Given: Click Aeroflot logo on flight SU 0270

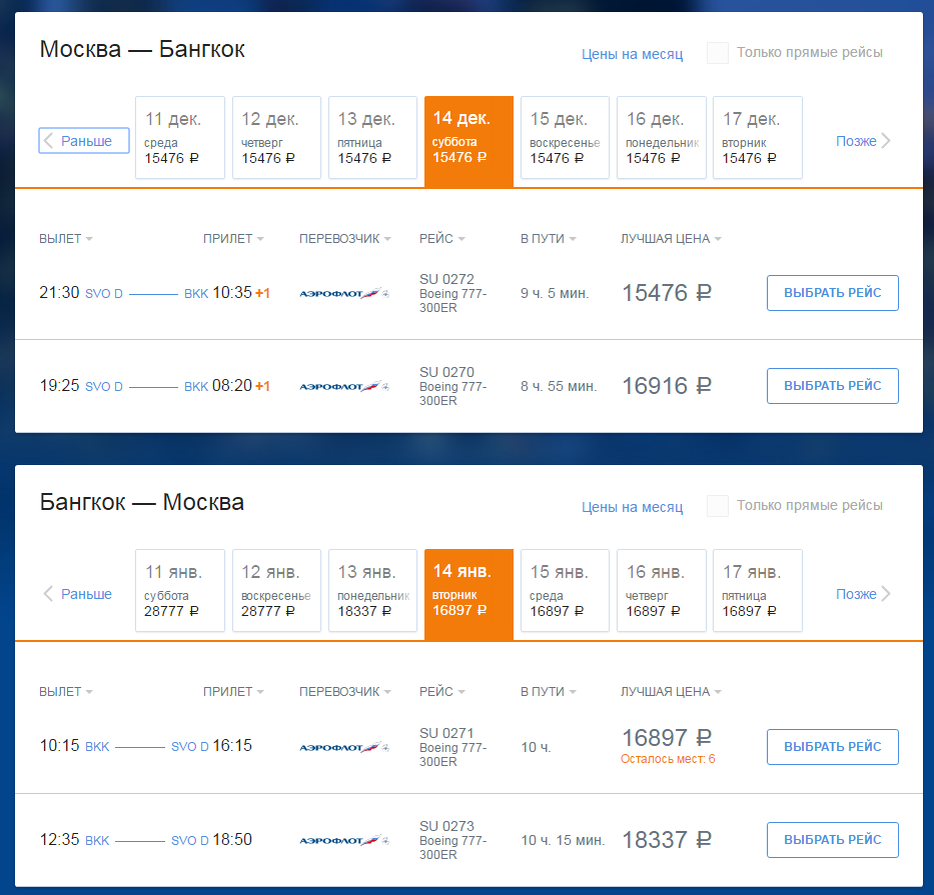Looking at the screenshot, I should click(344, 386).
